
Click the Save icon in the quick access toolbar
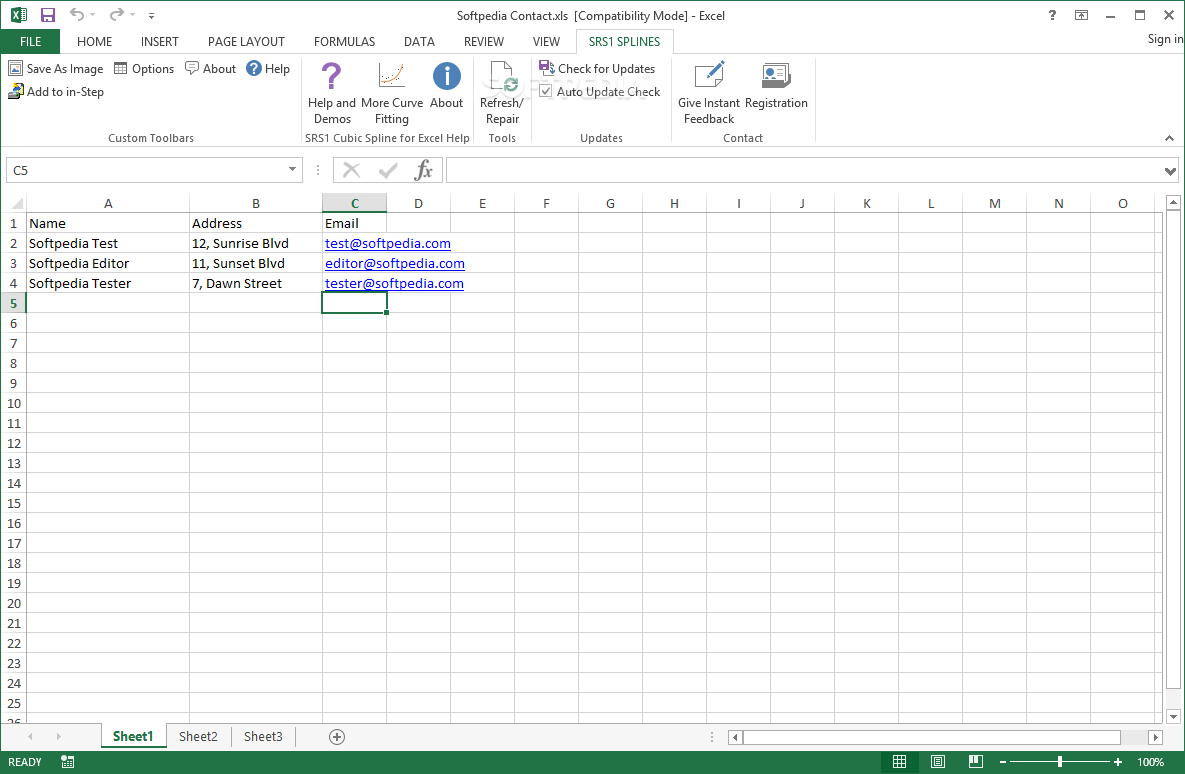48,15
